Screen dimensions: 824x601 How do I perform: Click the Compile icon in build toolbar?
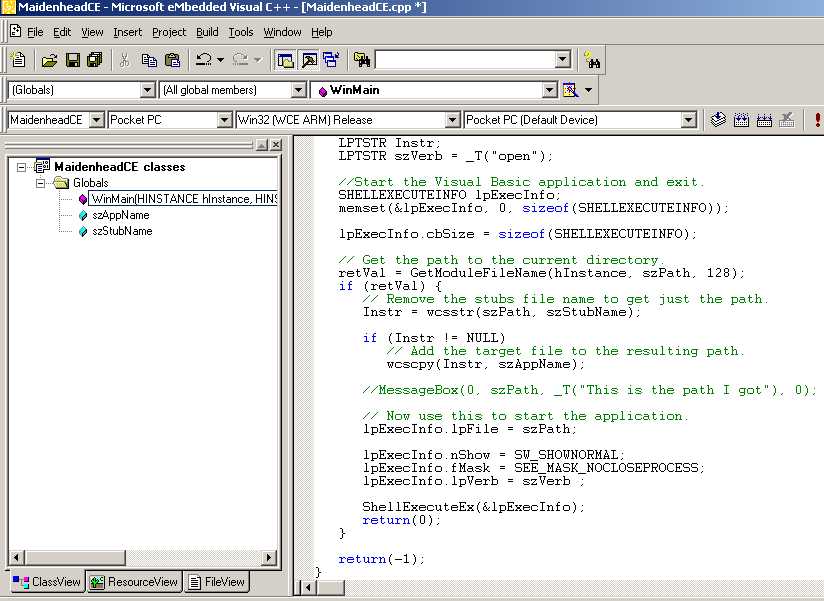(x=718, y=120)
